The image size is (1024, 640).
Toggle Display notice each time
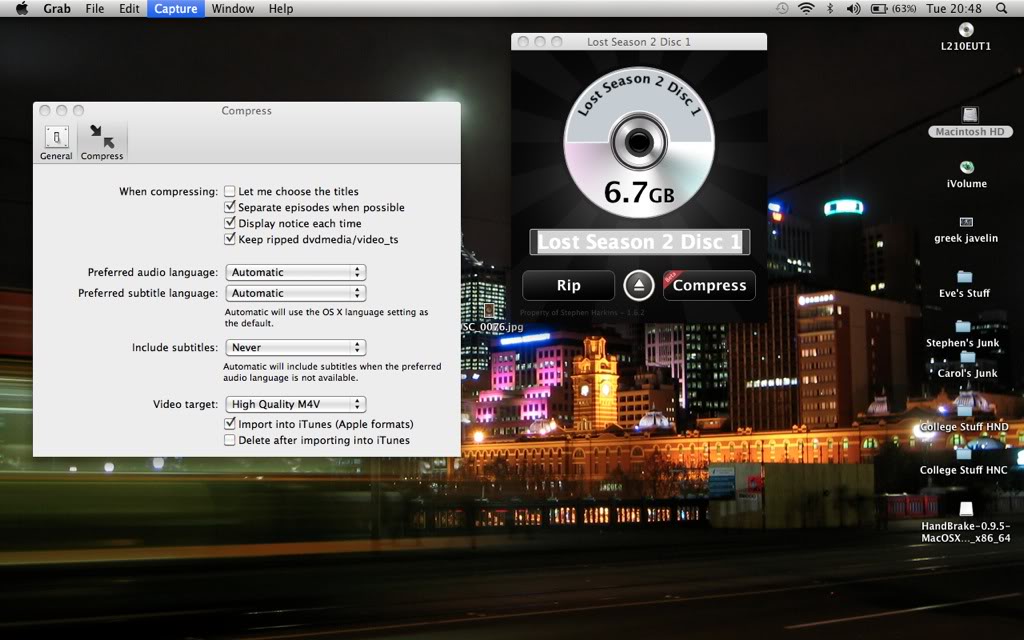coord(230,223)
